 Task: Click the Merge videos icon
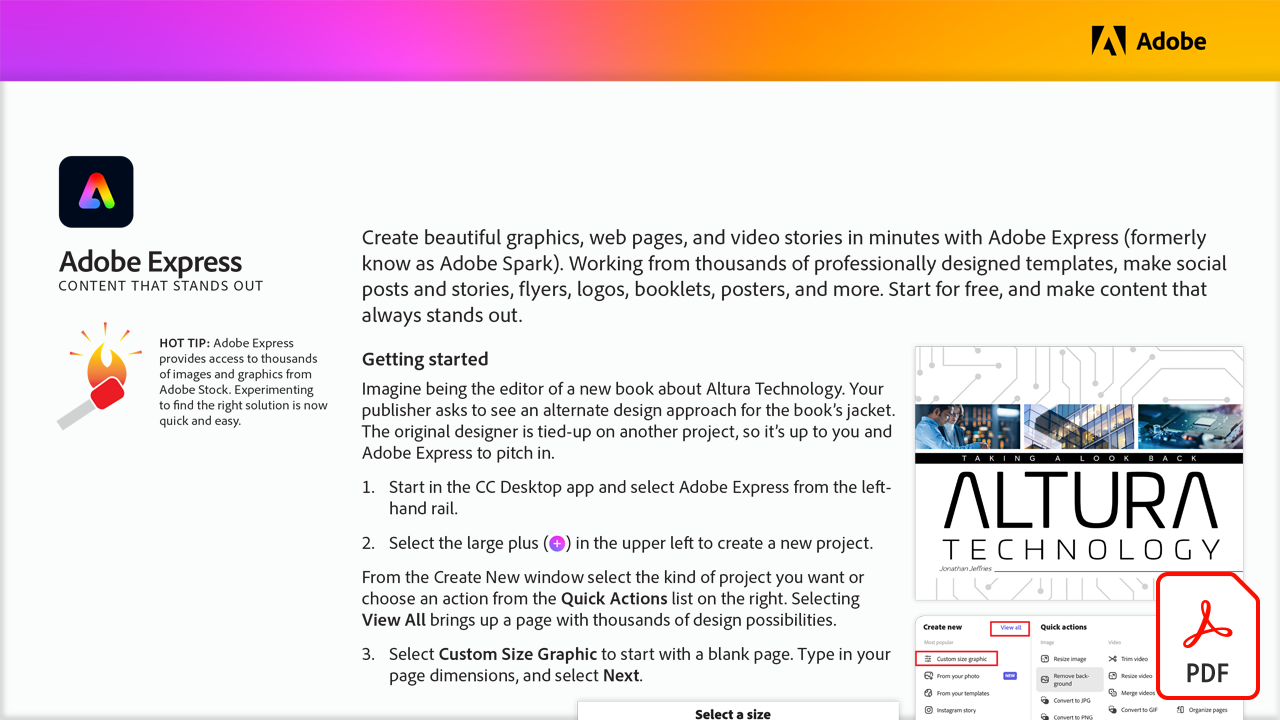1113,693
